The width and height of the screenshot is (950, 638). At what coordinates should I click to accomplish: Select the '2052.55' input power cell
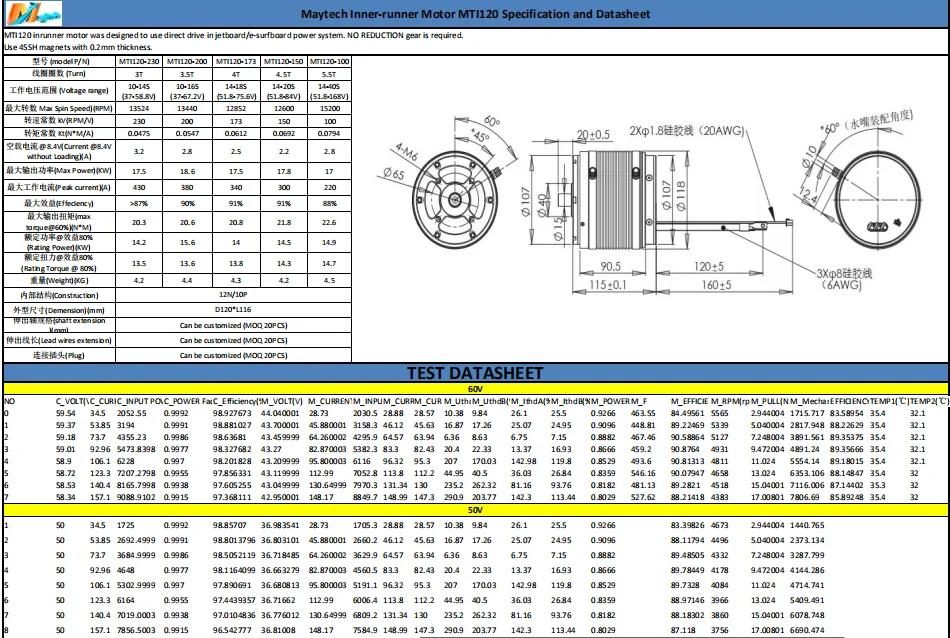click(132, 413)
